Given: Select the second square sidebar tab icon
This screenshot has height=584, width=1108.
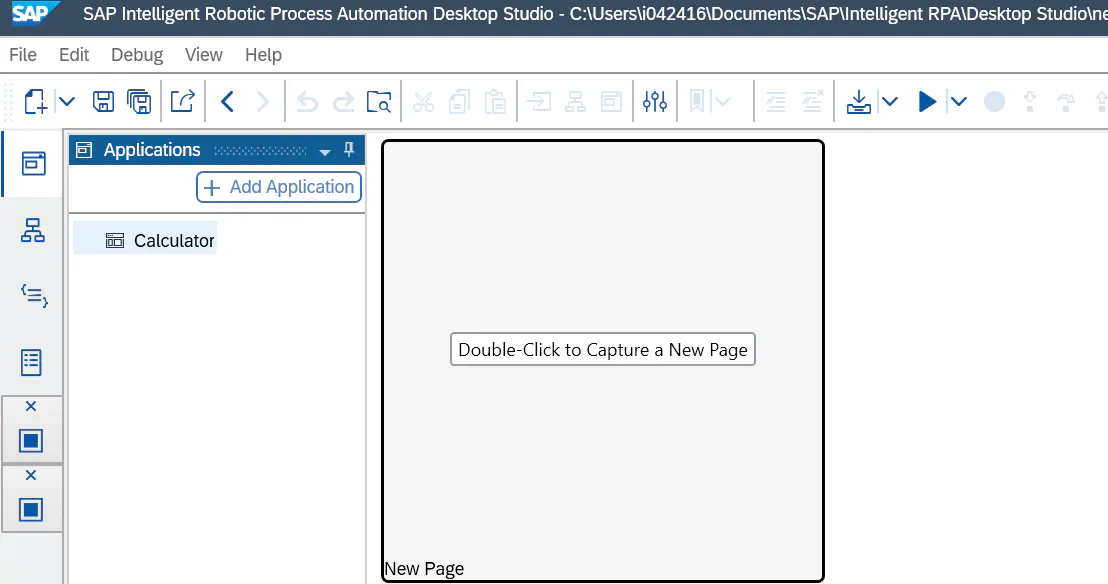Looking at the screenshot, I should [30, 509].
